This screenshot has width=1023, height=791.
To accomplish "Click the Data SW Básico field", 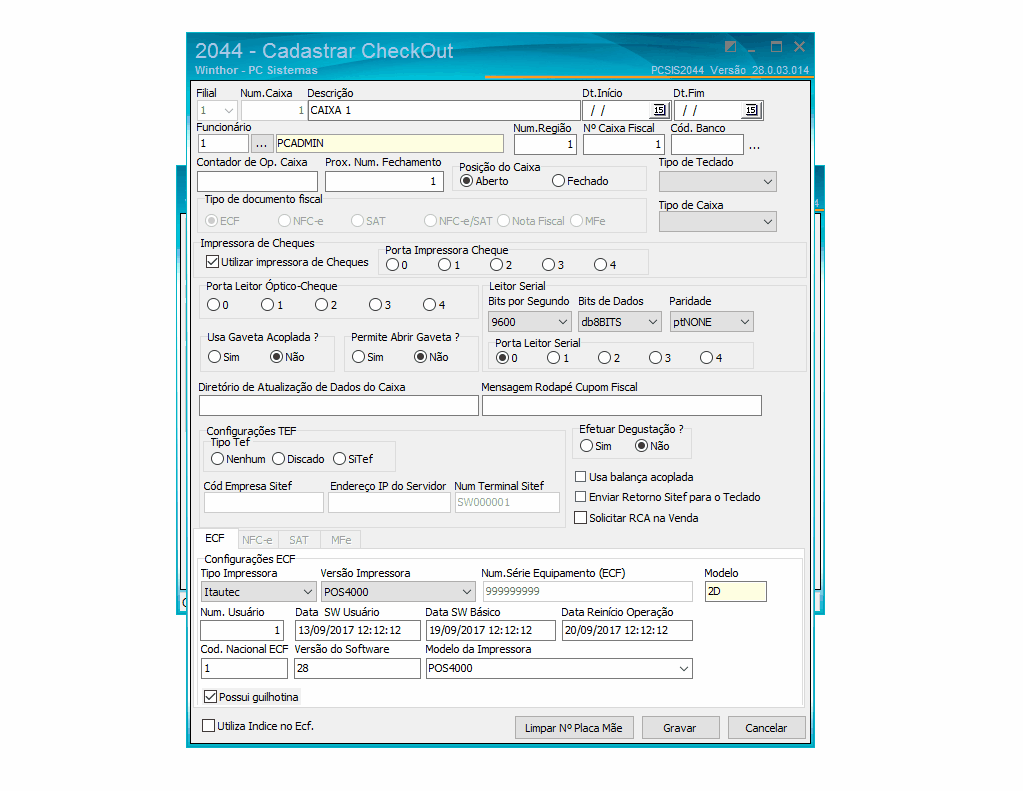I will [x=491, y=630].
